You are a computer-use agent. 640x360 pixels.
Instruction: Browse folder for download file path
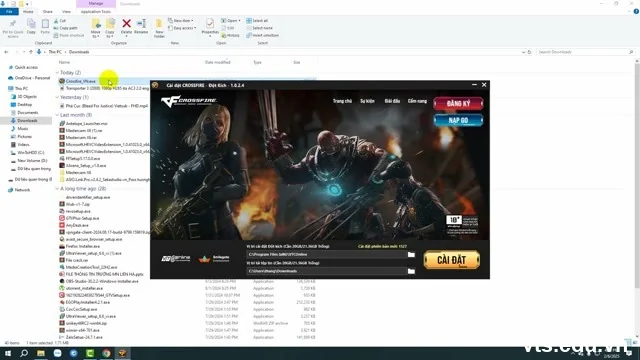pyautogui.click(x=411, y=271)
